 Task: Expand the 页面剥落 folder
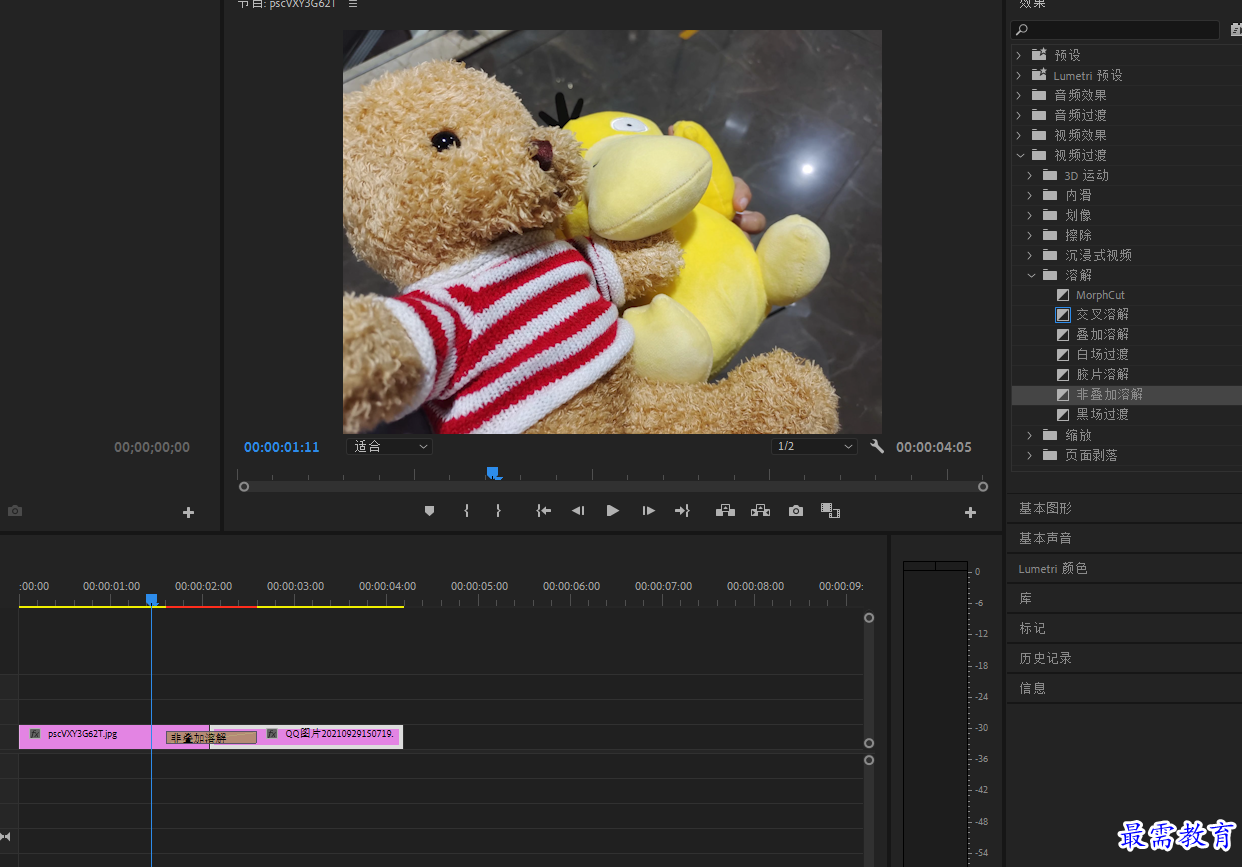pos(1030,455)
